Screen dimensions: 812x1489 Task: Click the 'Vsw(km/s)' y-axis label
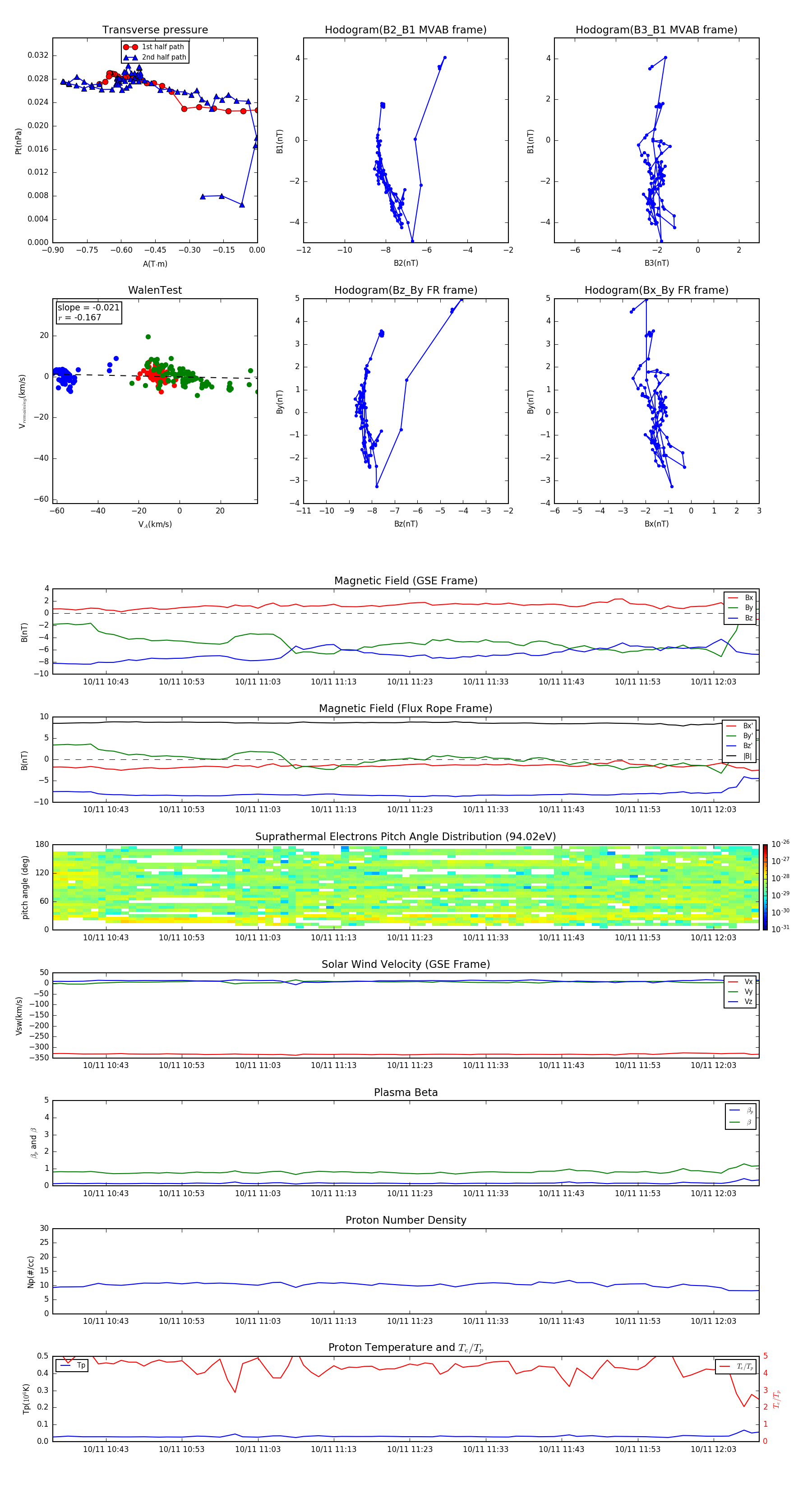18,1016
